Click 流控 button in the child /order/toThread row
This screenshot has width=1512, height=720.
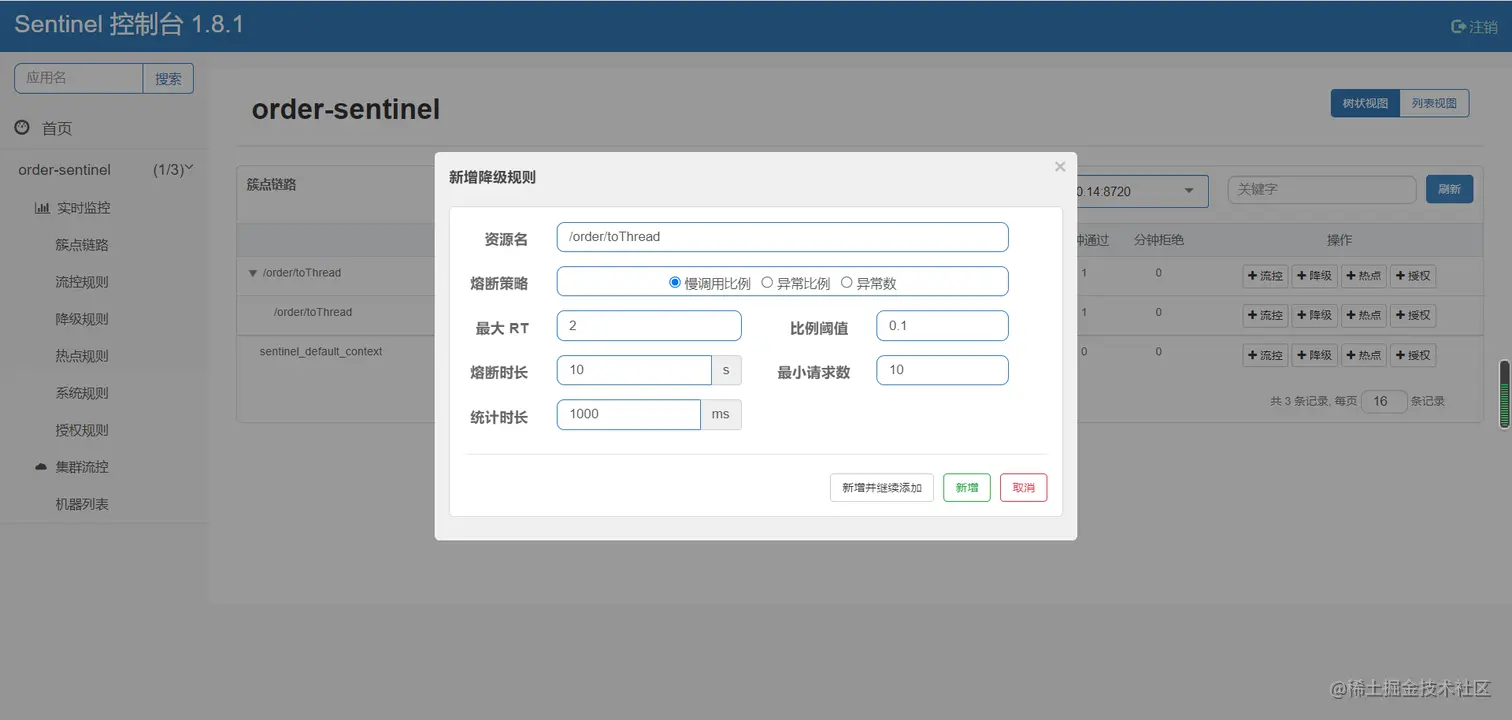click(x=1265, y=315)
